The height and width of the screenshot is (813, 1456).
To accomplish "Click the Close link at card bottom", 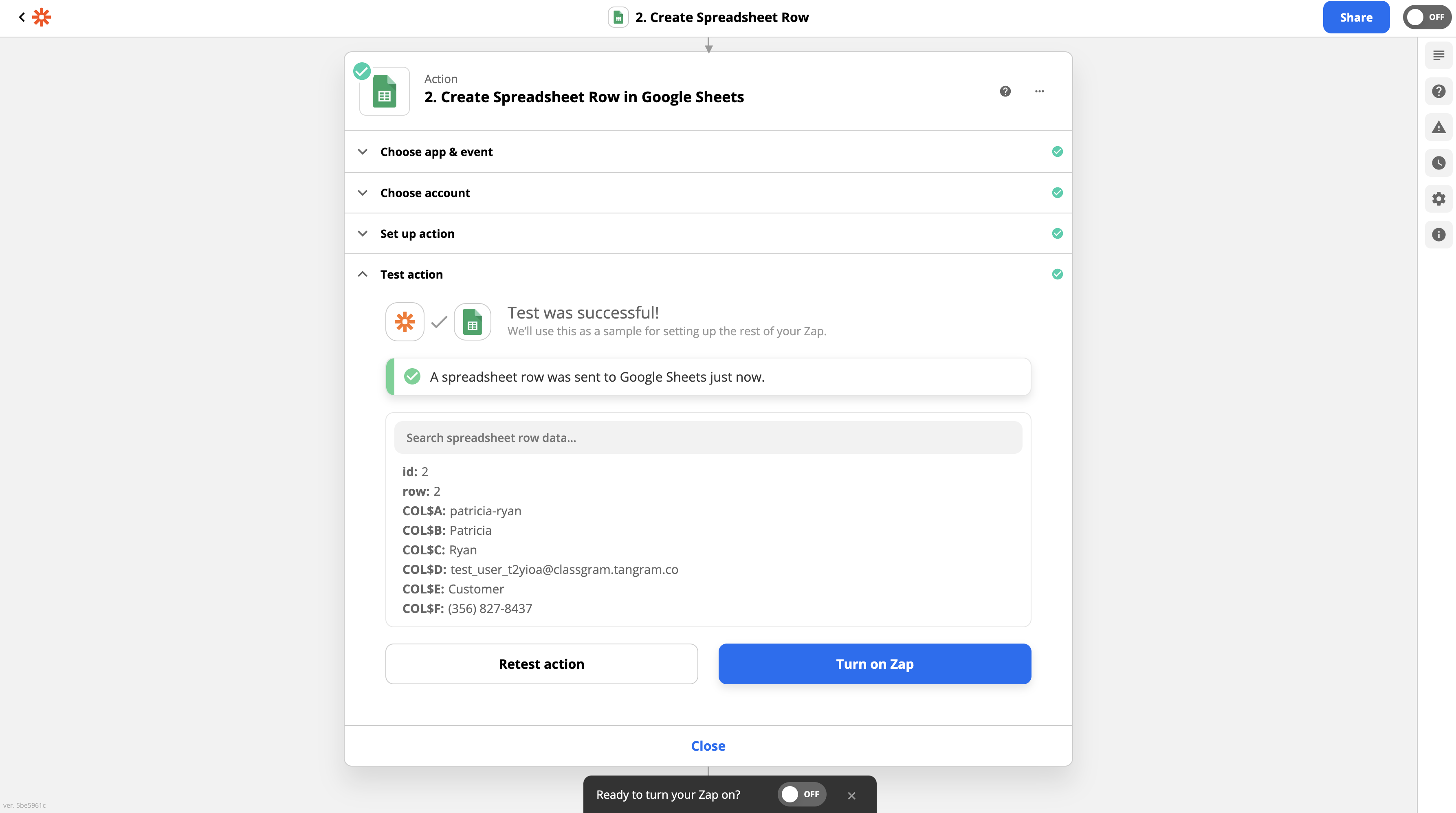I will click(x=708, y=746).
